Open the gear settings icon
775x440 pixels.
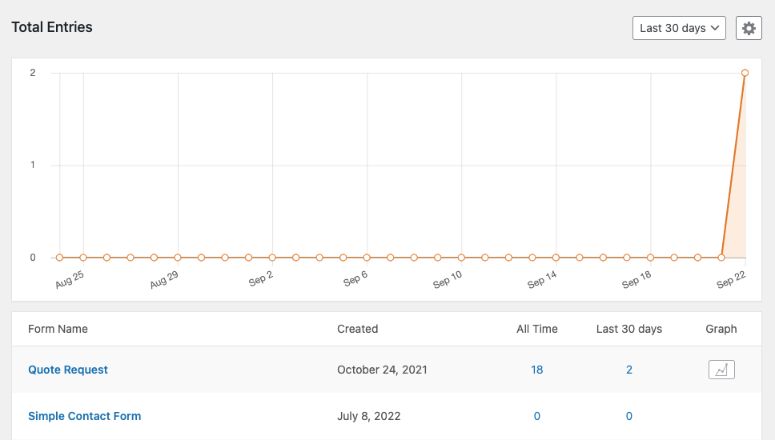click(x=748, y=28)
